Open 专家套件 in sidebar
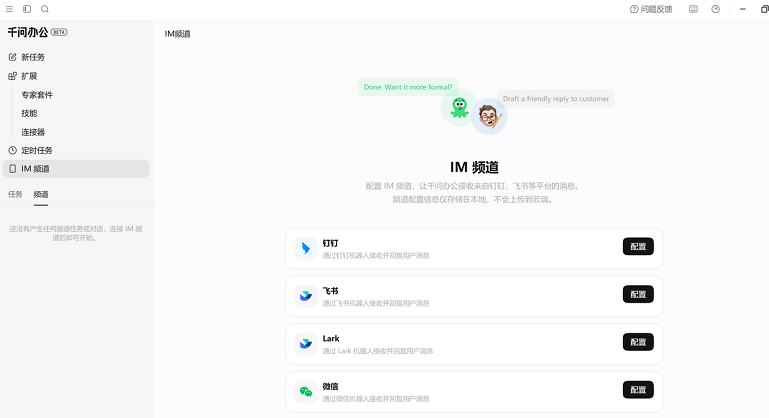Viewport: 769px width, 418px height. 37,95
